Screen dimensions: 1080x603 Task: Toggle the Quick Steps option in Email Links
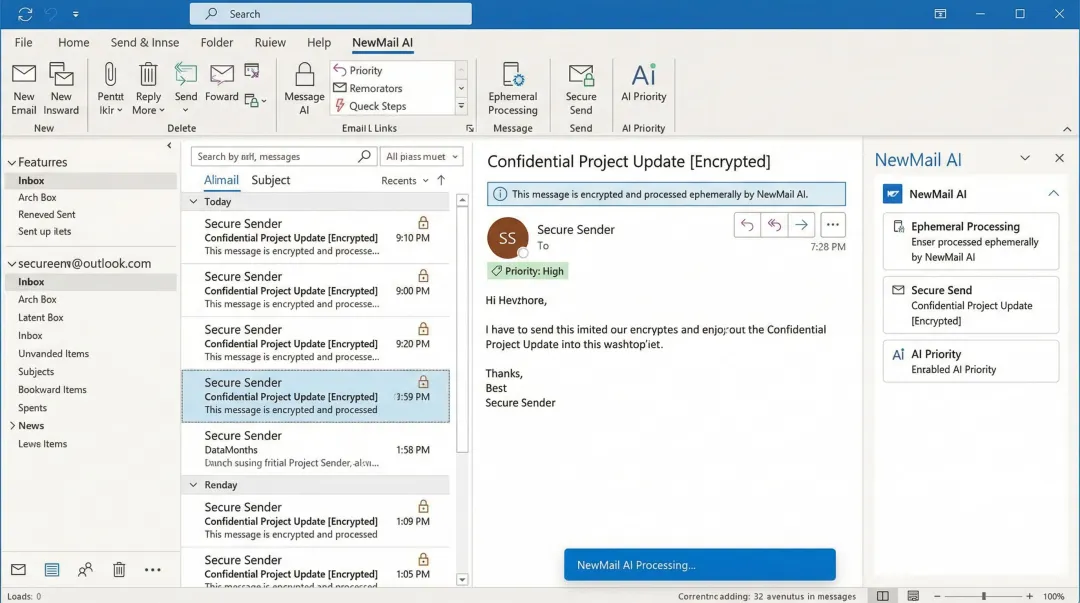379,106
